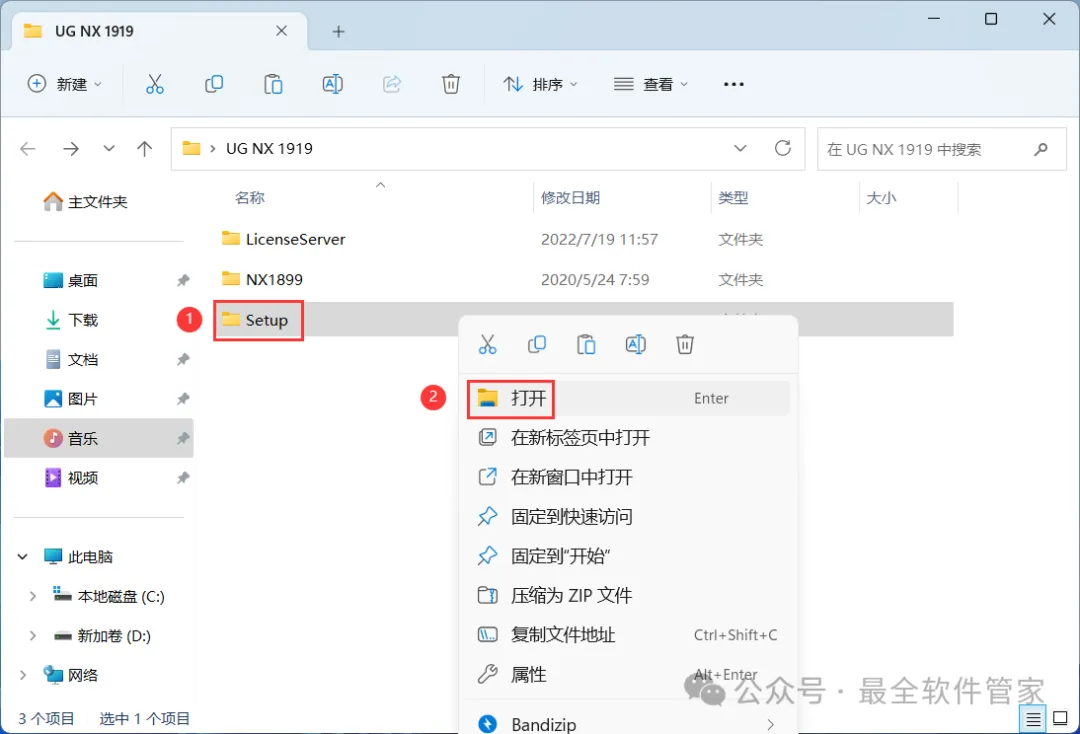Click the Paste icon in the context menu
This screenshot has width=1080, height=734.
(x=586, y=344)
